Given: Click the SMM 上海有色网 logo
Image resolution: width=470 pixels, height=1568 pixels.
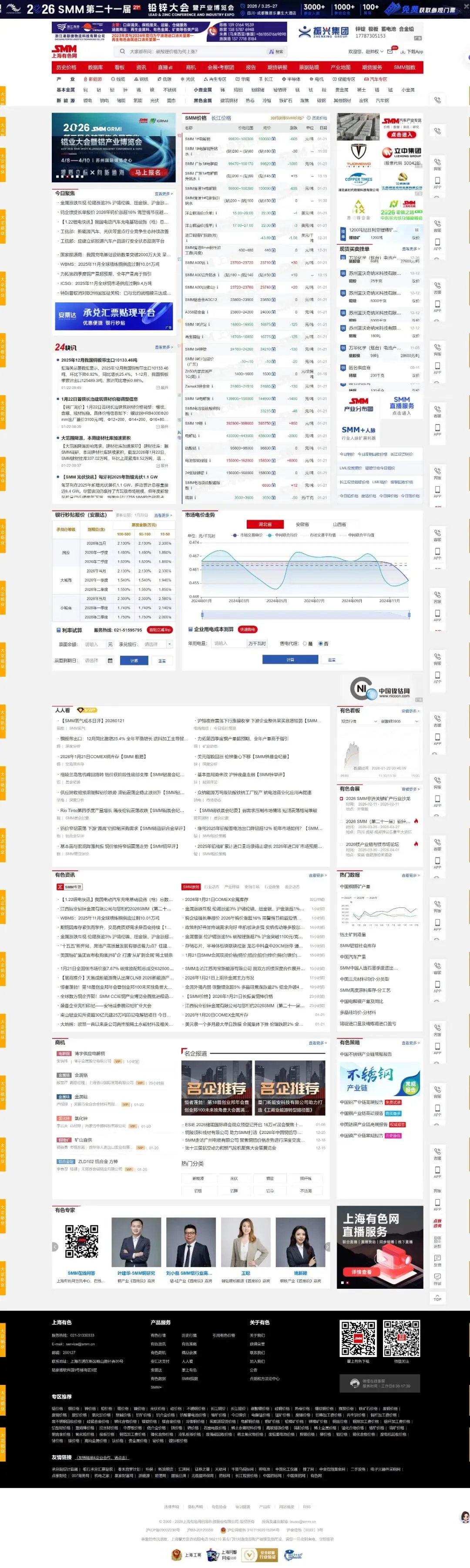Looking at the screenshot, I should (x=65, y=51).
